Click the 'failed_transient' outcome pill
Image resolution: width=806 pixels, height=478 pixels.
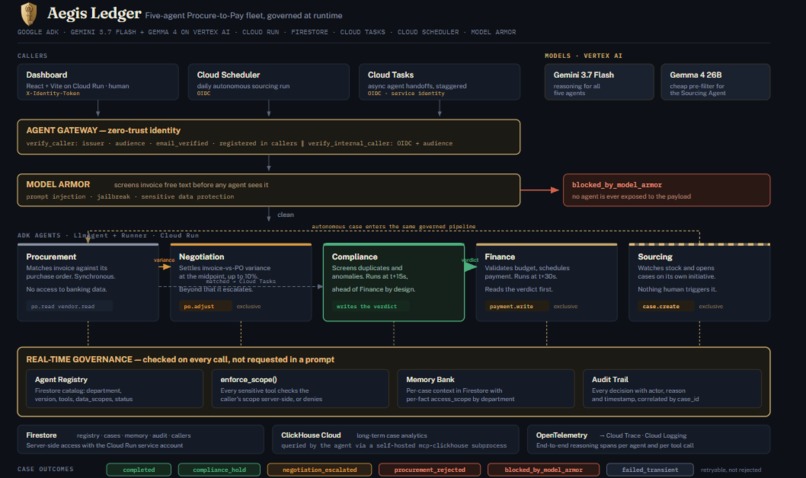coord(650,470)
